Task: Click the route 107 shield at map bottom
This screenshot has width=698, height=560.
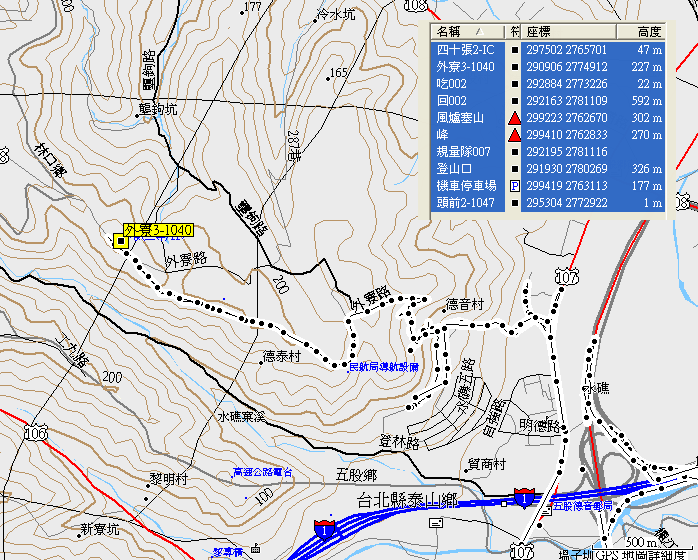Action: [x=521, y=552]
